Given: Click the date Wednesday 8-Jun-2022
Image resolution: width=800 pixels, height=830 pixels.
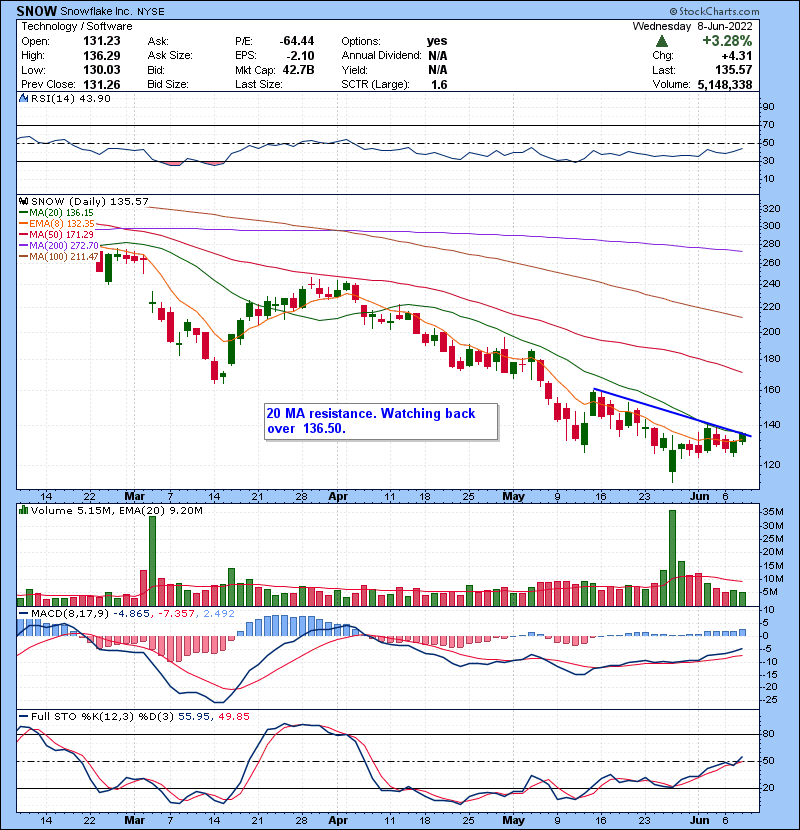Looking at the screenshot, I should [693, 26].
